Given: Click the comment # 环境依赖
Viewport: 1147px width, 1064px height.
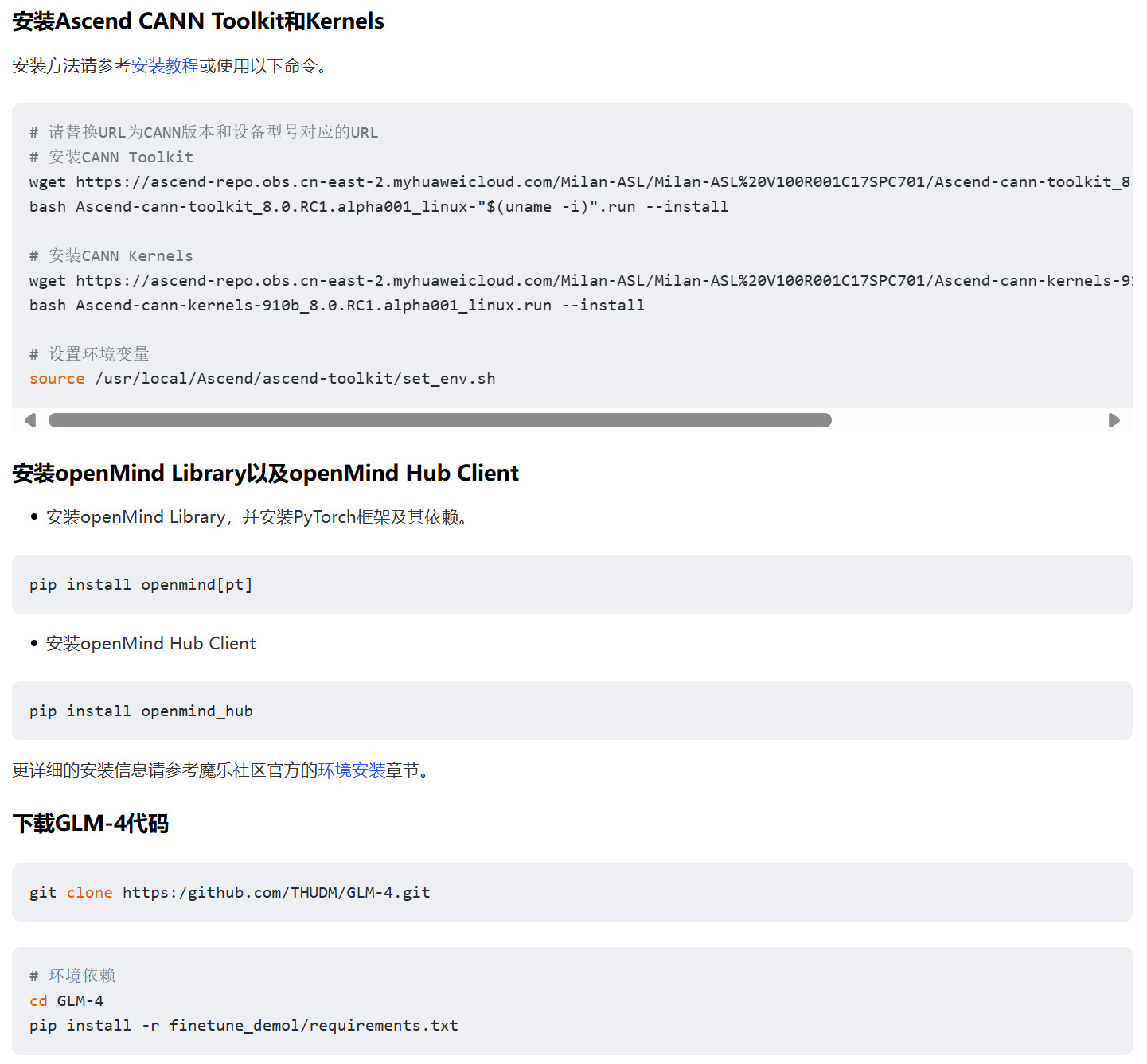Looking at the screenshot, I should click(x=72, y=976).
